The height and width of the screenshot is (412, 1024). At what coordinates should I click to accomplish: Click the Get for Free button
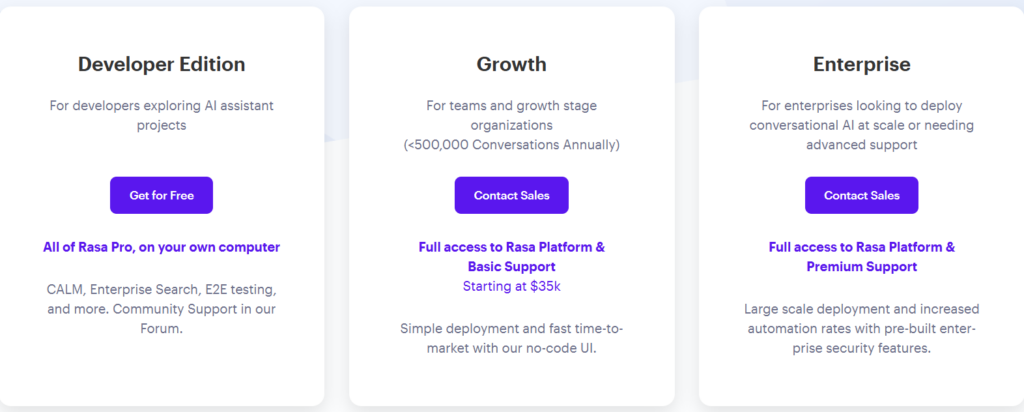(x=161, y=195)
